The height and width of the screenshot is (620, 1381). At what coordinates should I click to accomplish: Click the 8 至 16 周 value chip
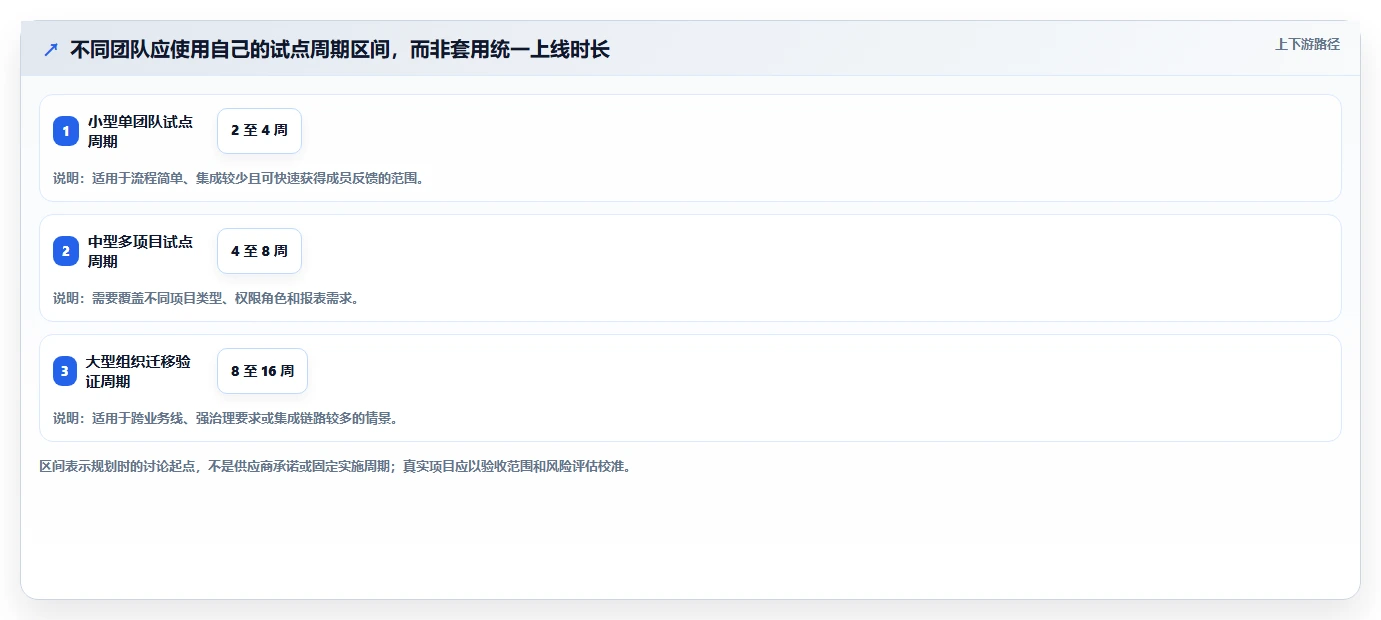pyautogui.click(x=262, y=371)
